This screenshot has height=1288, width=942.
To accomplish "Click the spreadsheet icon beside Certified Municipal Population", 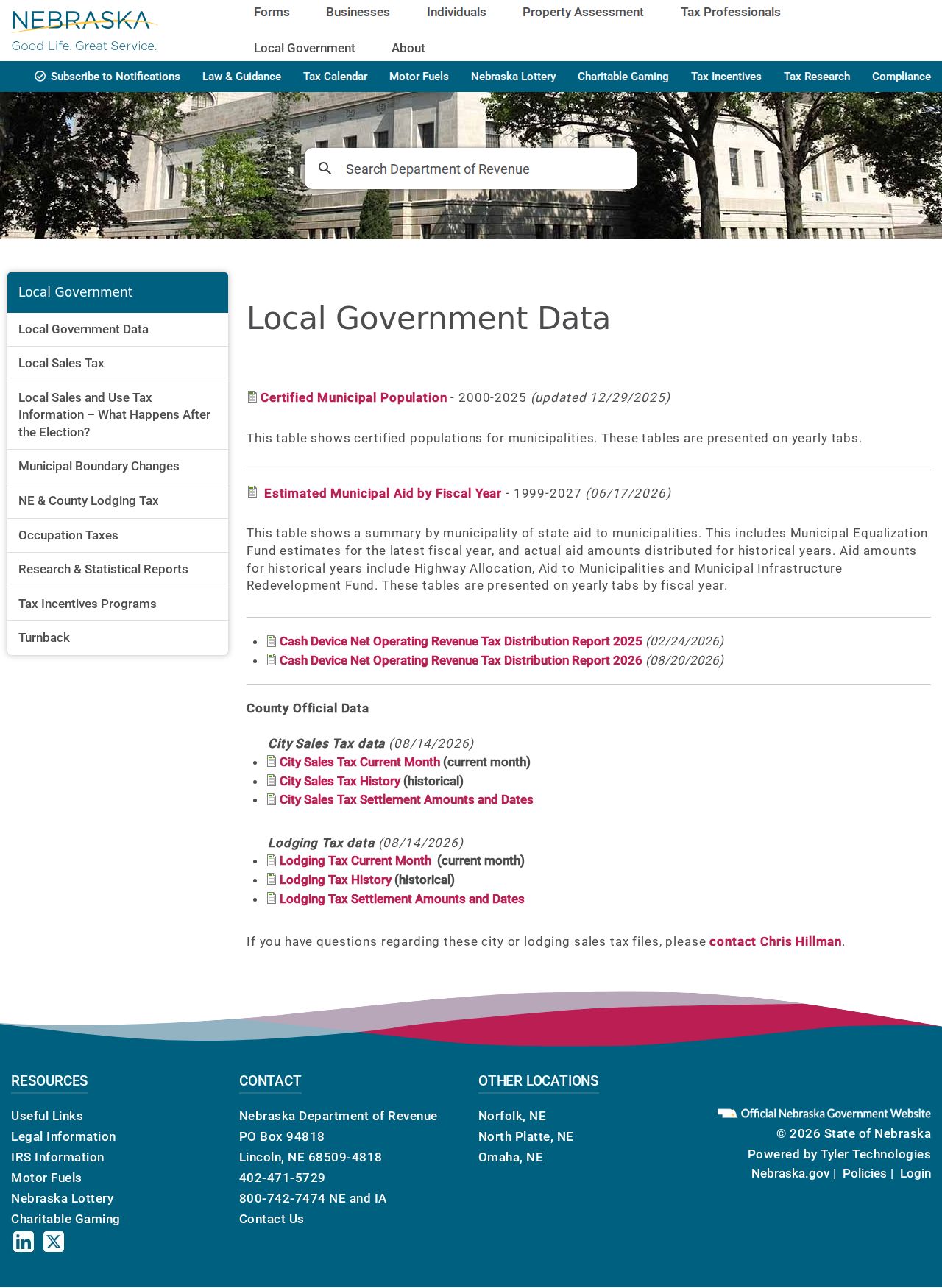I will tap(252, 397).
